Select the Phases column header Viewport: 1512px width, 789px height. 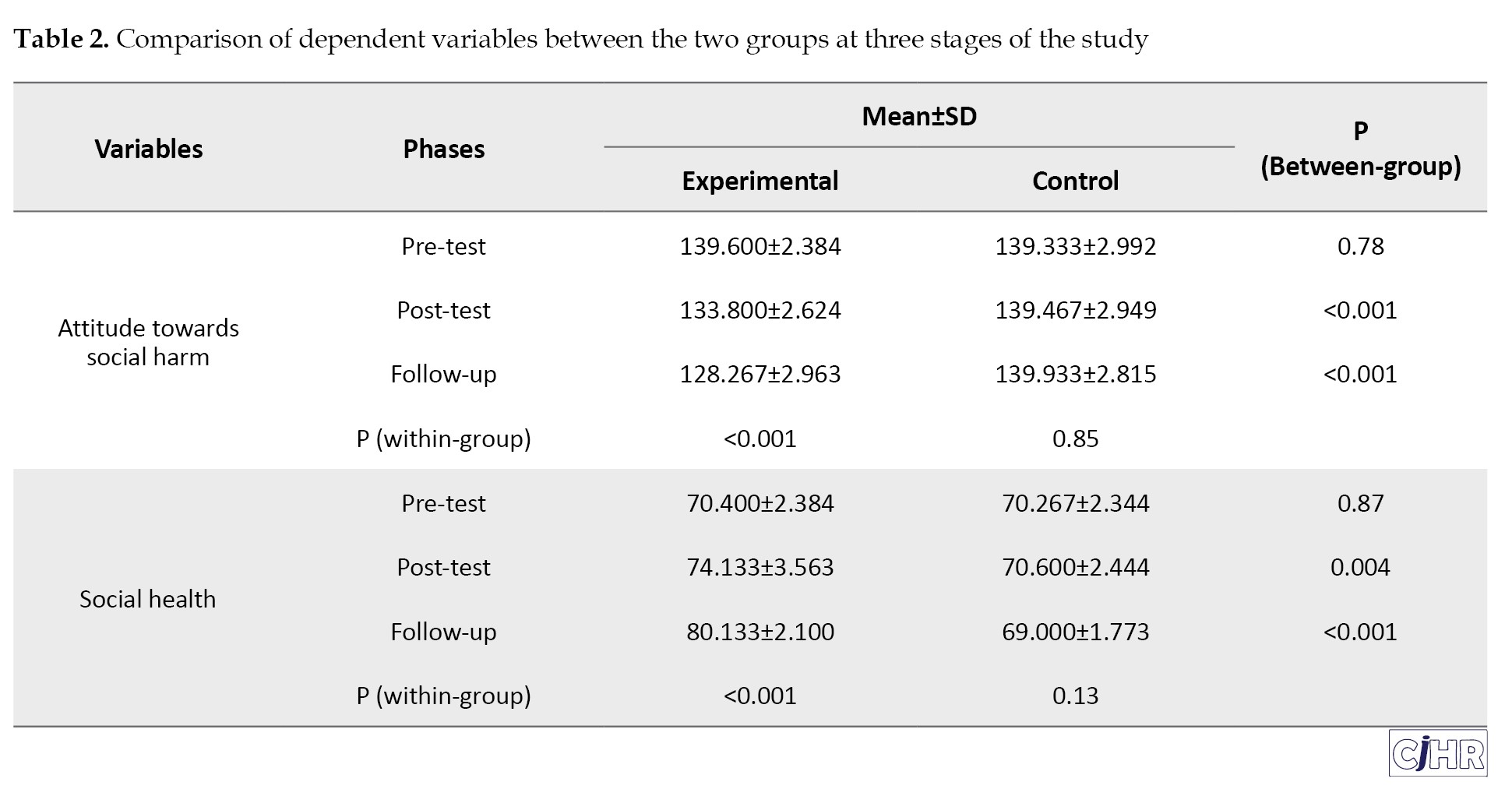click(x=443, y=149)
